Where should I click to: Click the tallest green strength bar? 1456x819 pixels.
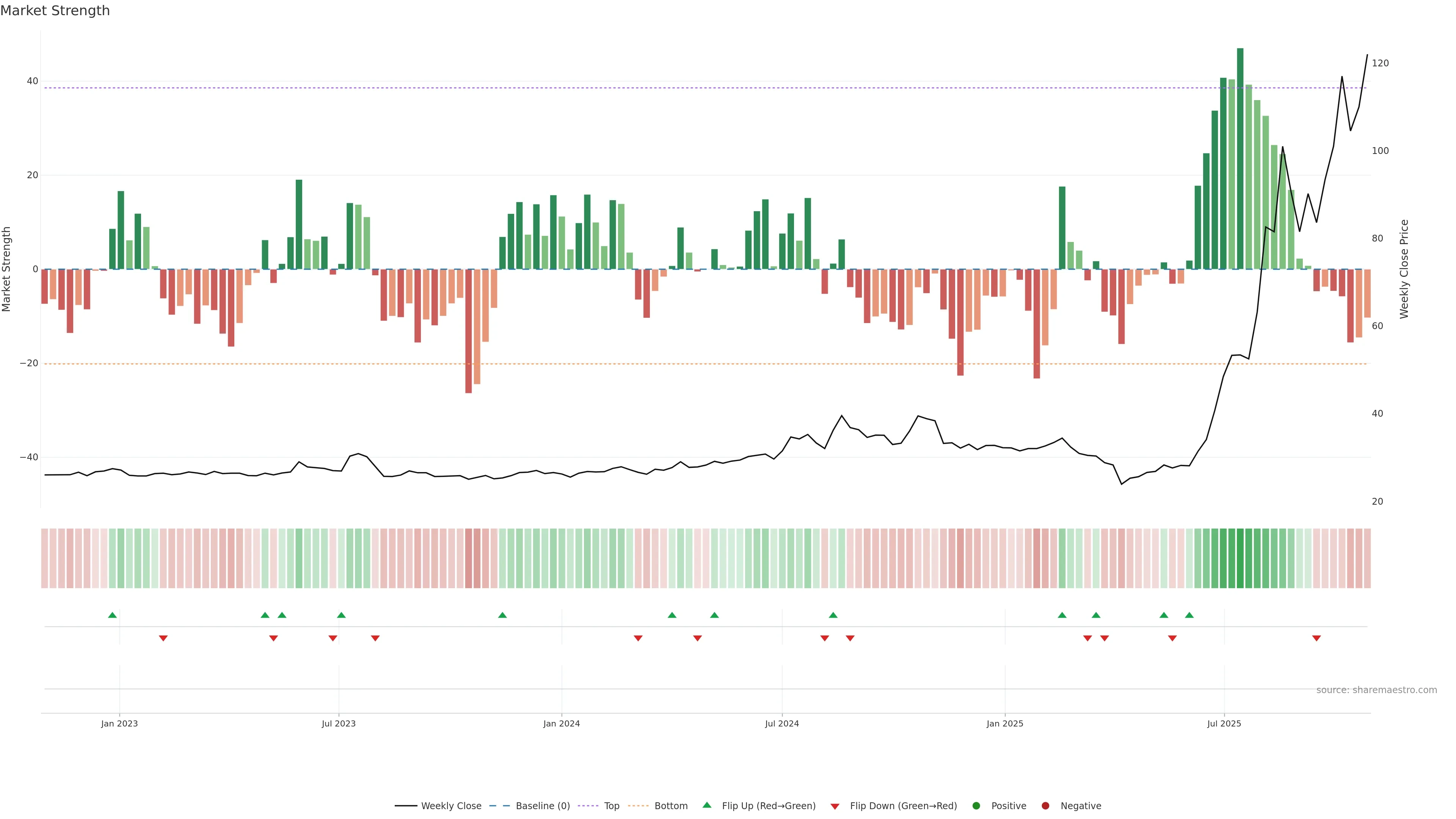click(1240, 158)
